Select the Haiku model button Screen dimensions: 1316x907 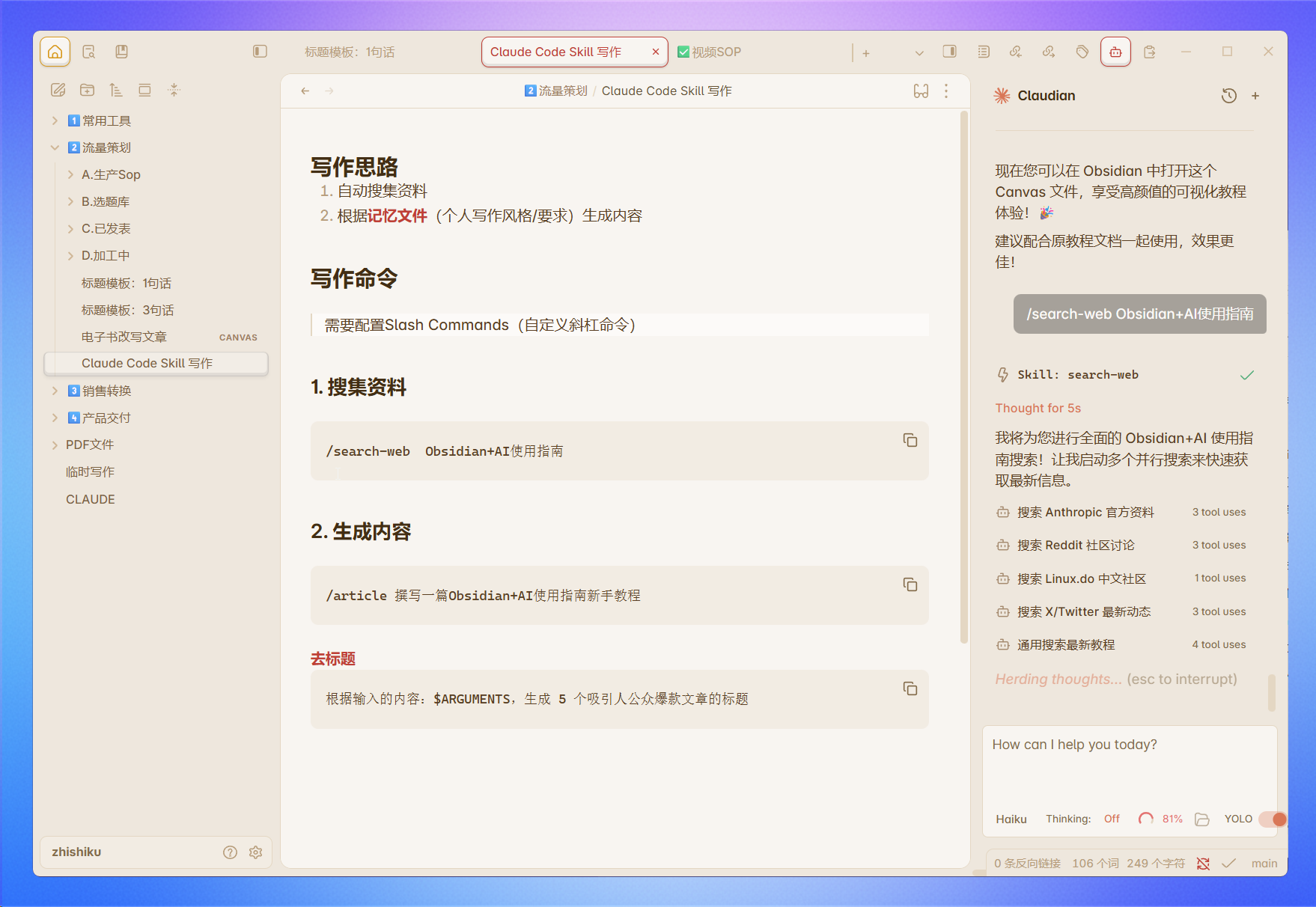click(1011, 819)
